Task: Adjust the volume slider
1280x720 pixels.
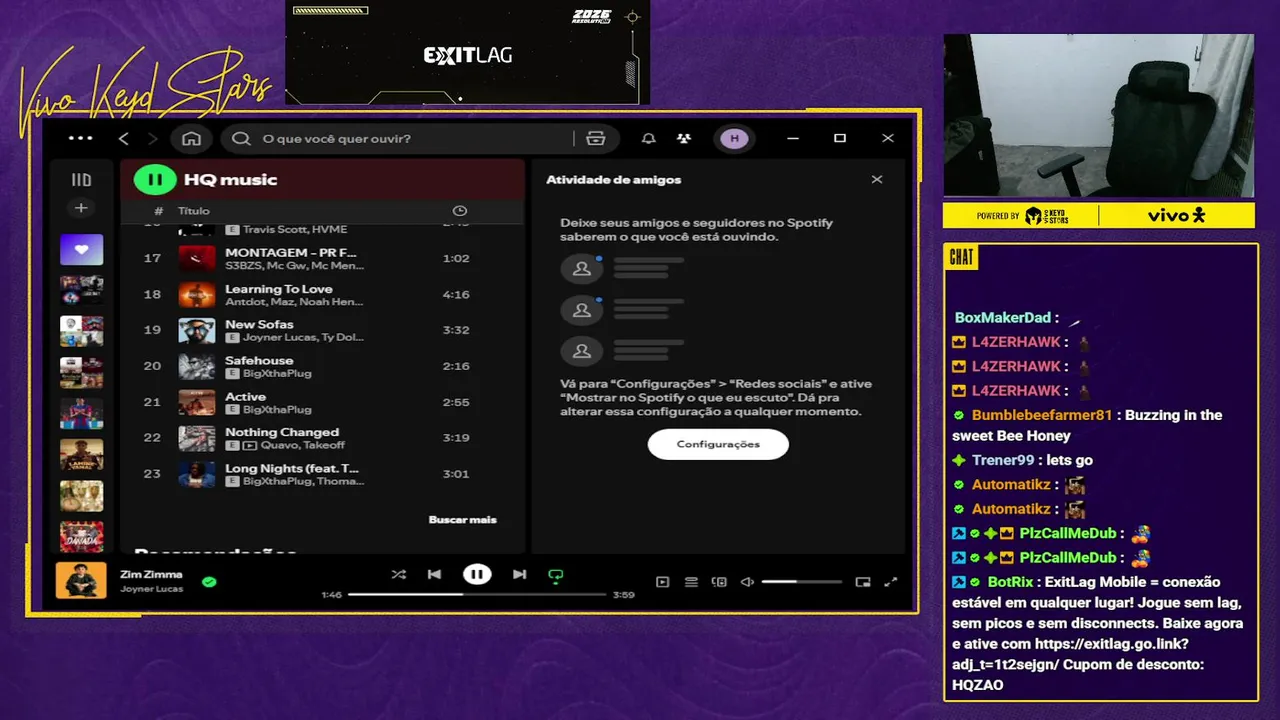Action: tap(801, 582)
